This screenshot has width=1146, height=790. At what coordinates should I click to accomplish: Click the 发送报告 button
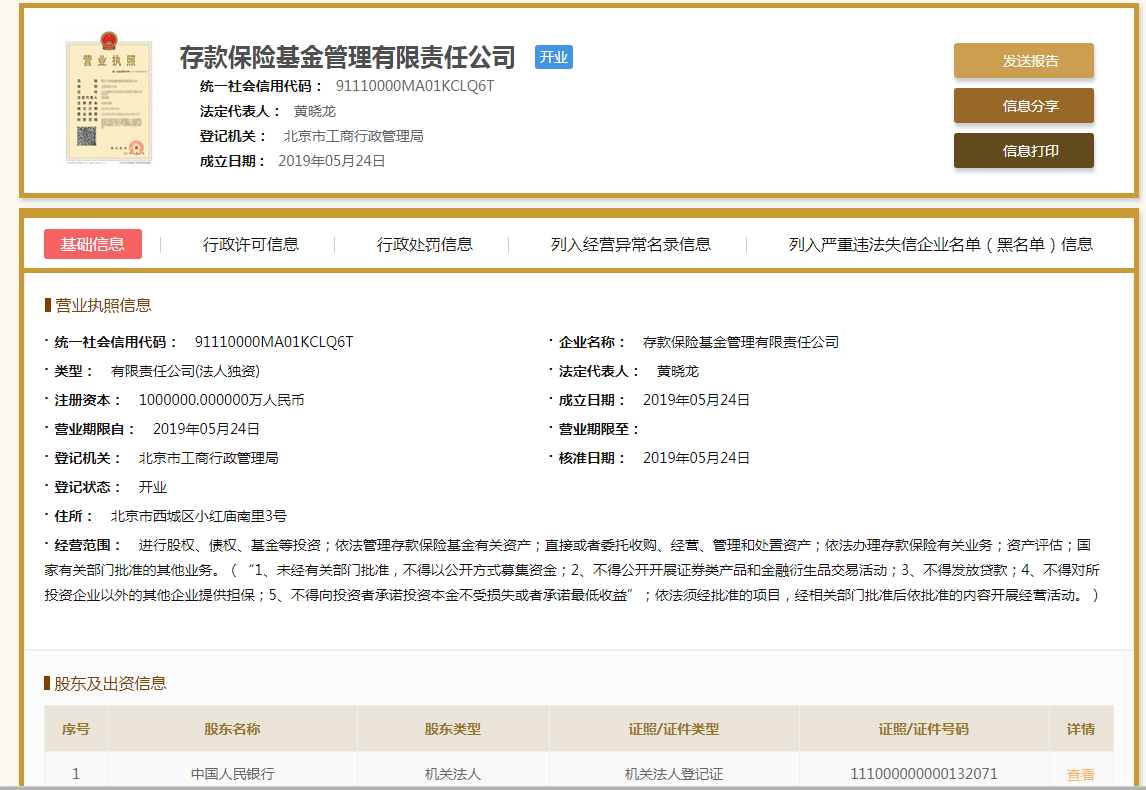coord(1023,60)
